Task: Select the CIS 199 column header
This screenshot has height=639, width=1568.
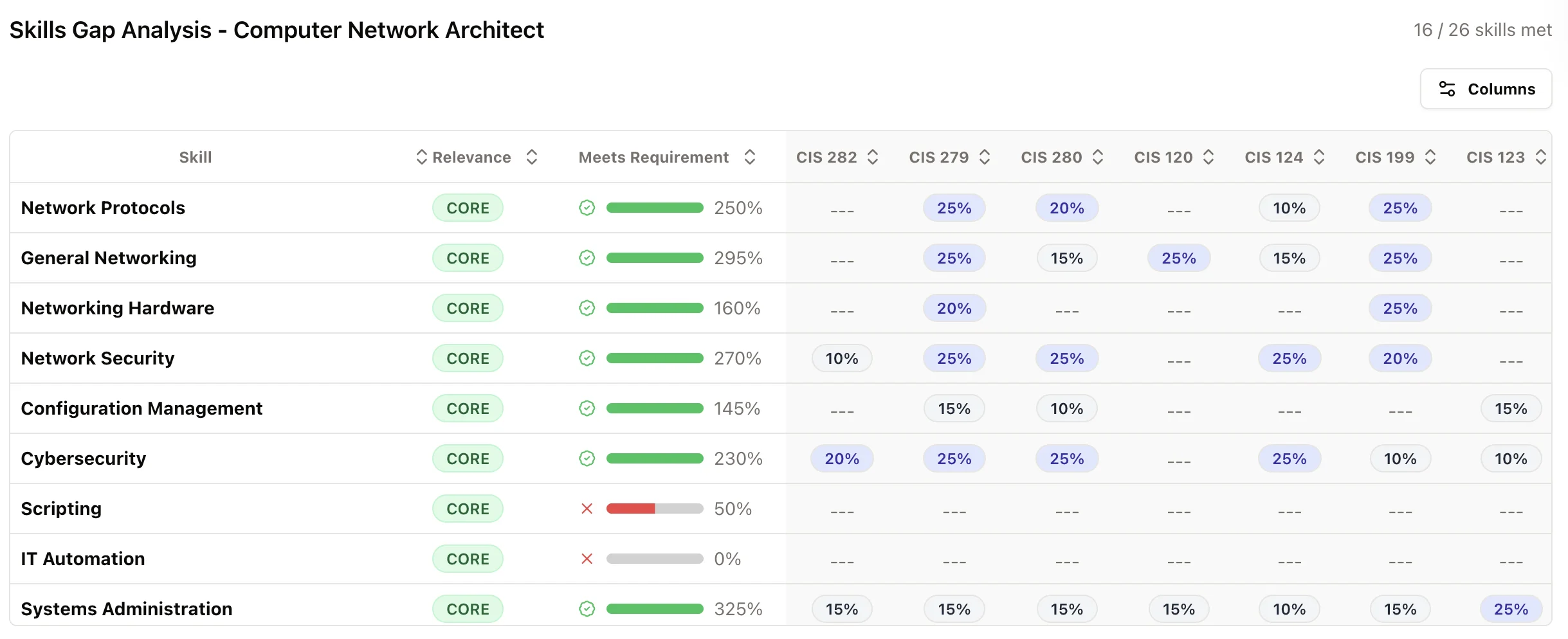Action: (x=1384, y=157)
